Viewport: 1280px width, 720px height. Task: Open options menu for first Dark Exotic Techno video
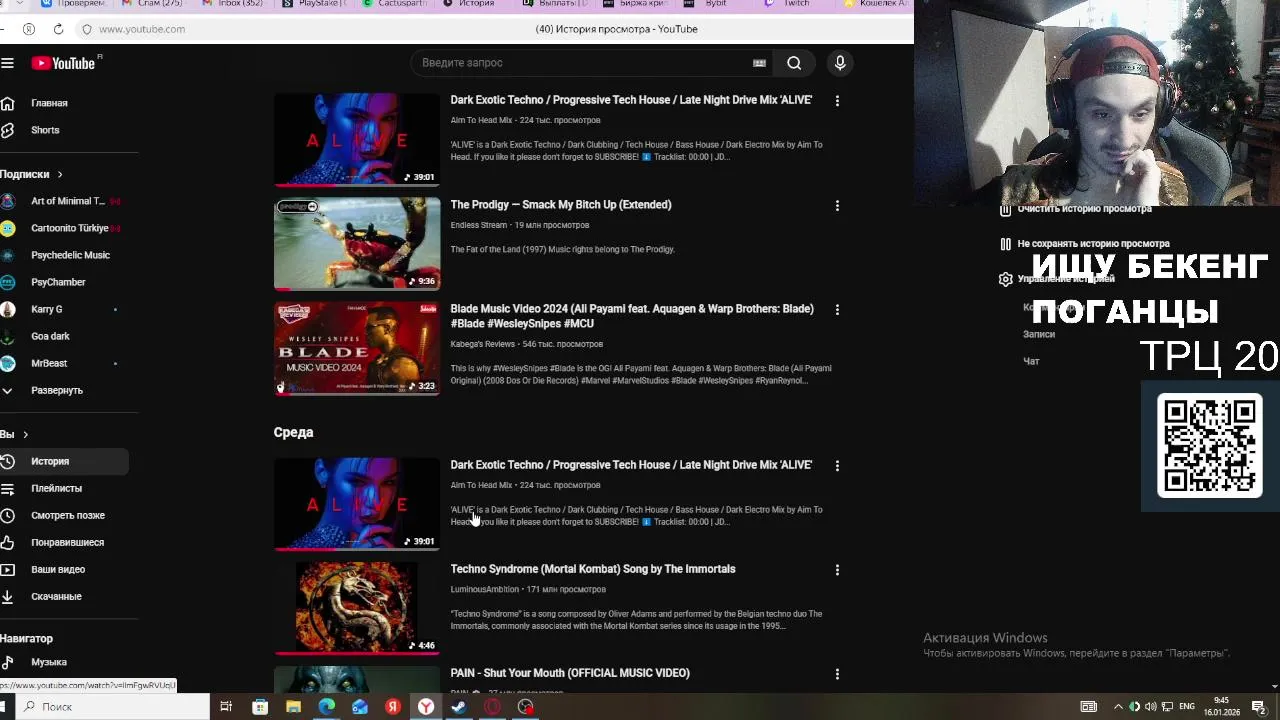(837, 101)
